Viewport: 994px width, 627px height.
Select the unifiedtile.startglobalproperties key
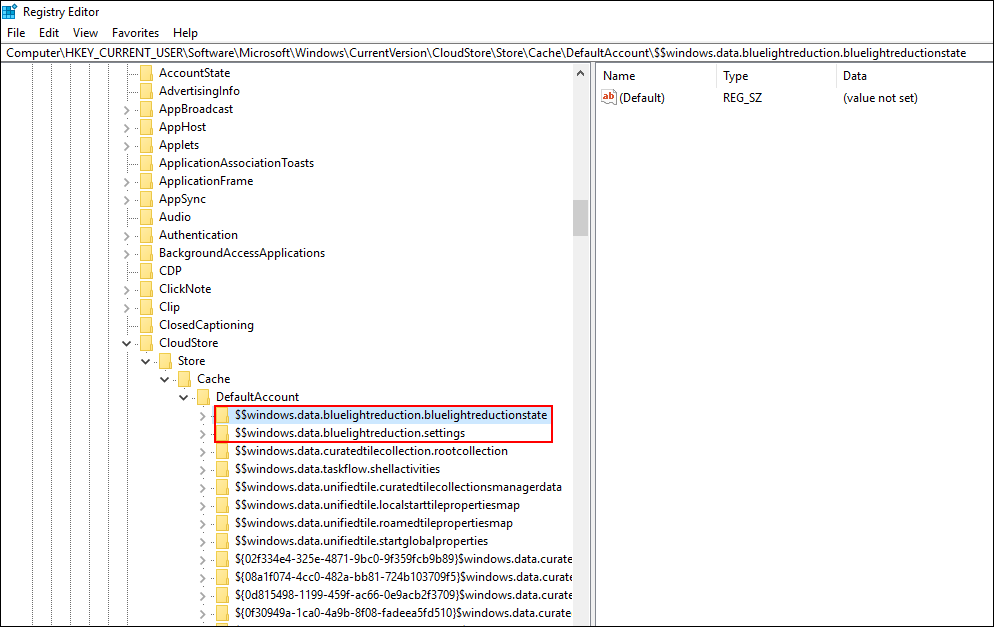pyautogui.click(x=361, y=541)
